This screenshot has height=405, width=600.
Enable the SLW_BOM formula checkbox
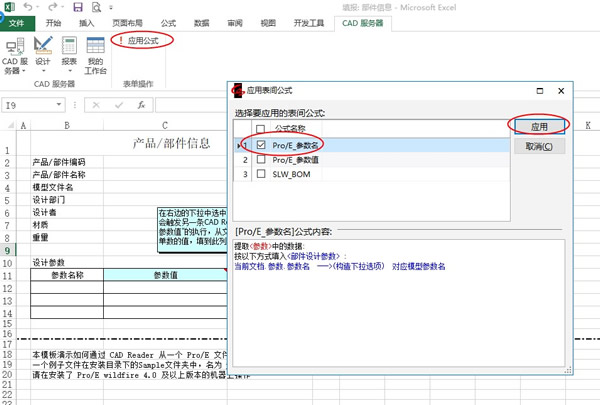point(261,173)
